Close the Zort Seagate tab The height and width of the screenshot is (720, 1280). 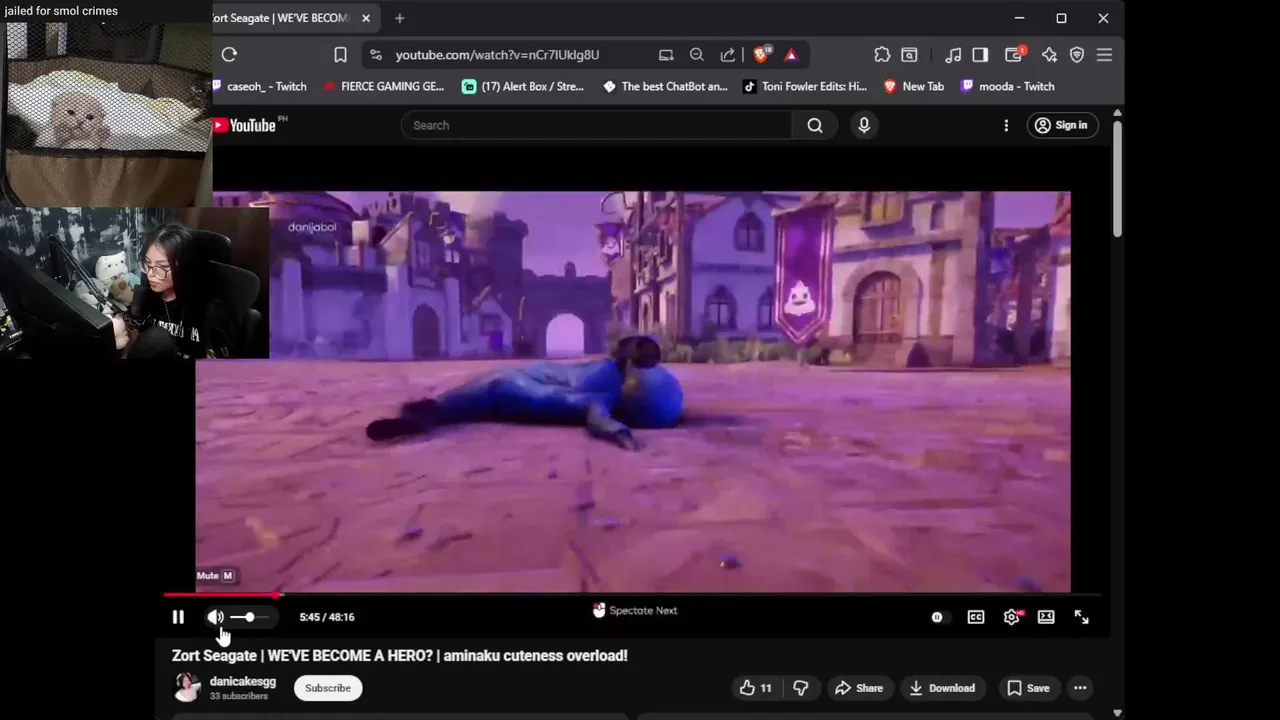366,18
